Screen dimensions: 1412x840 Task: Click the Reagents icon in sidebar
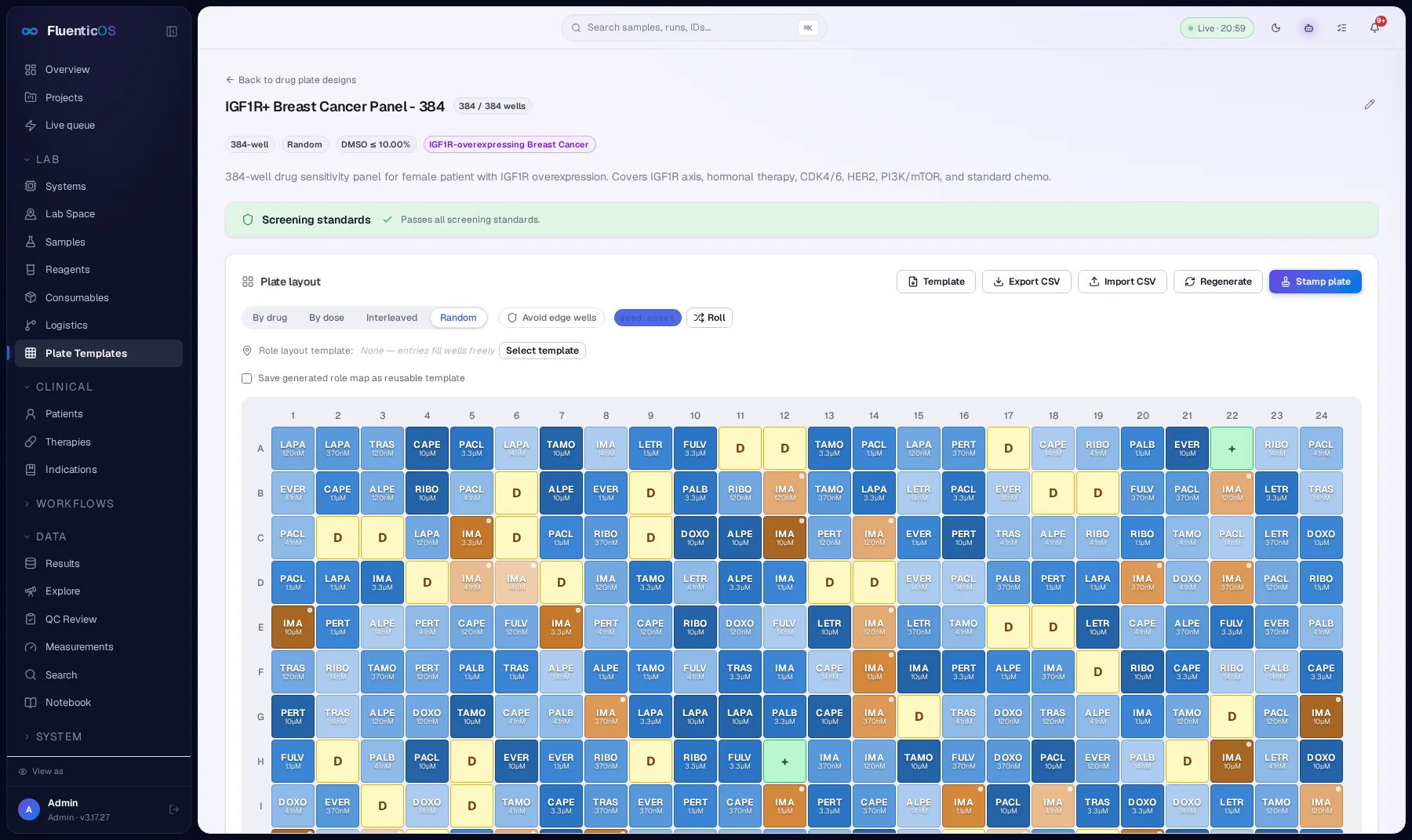[31, 270]
